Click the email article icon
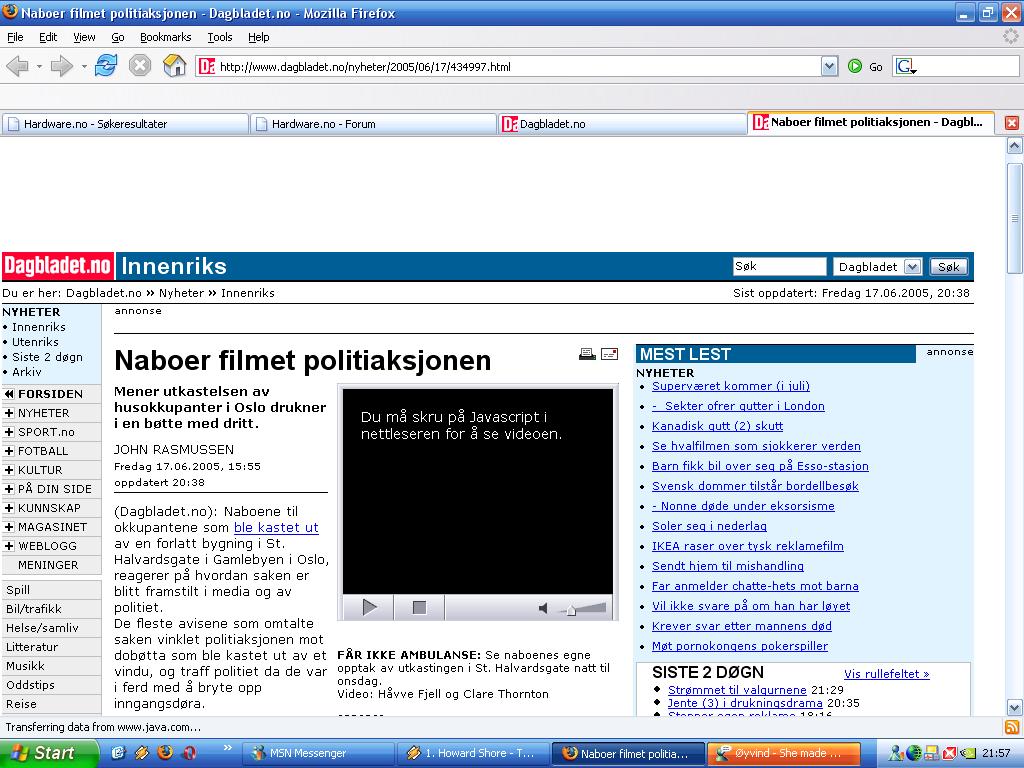The width and height of the screenshot is (1024, 768). (609, 353)
